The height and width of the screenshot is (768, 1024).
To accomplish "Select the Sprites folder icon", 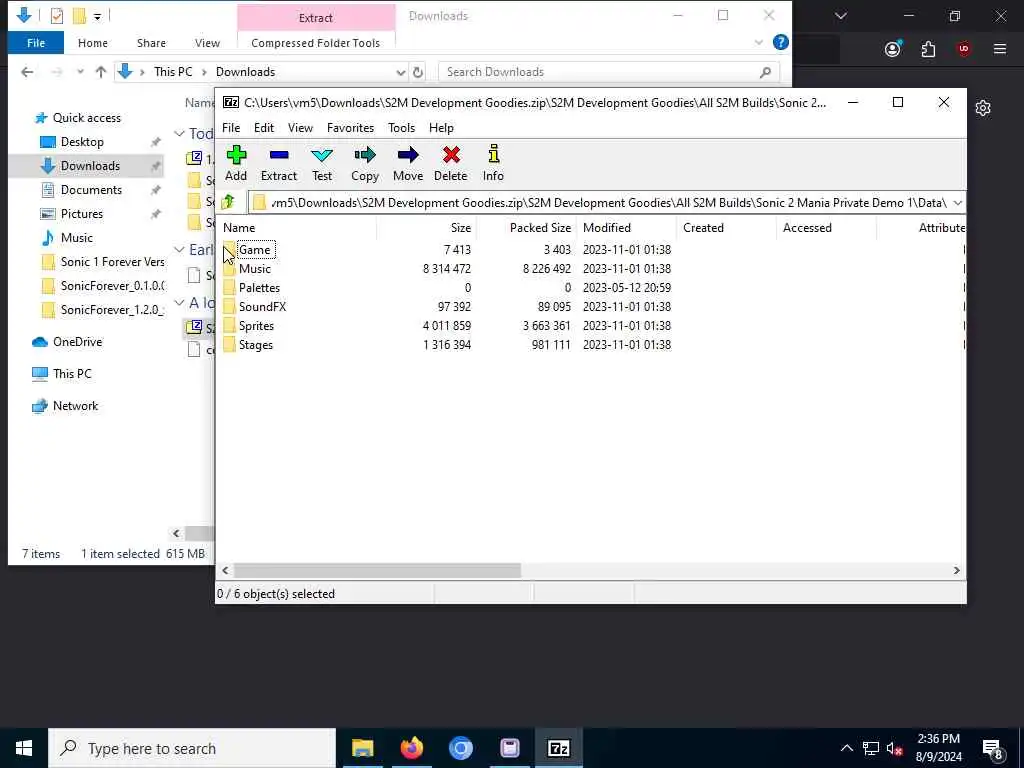I will (229, 325).
